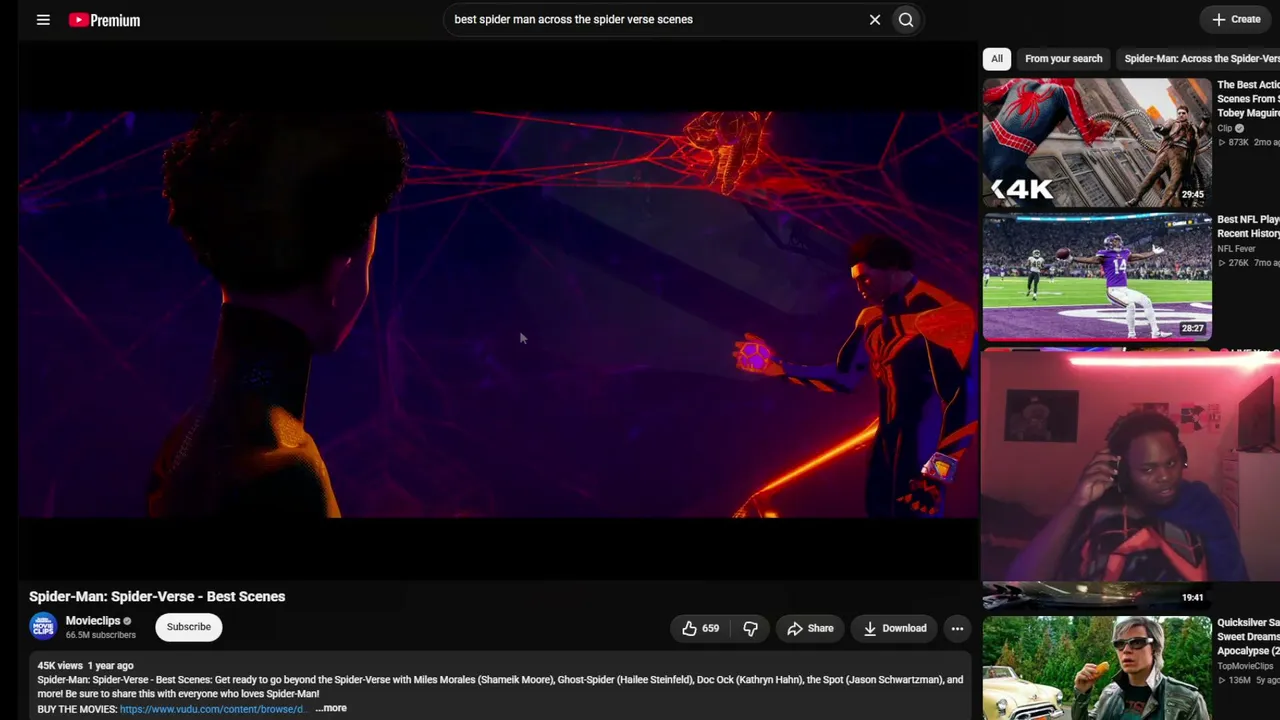Download this video
The height and width of the screenshot is (720, 1280).
click(x=894, y=628)
